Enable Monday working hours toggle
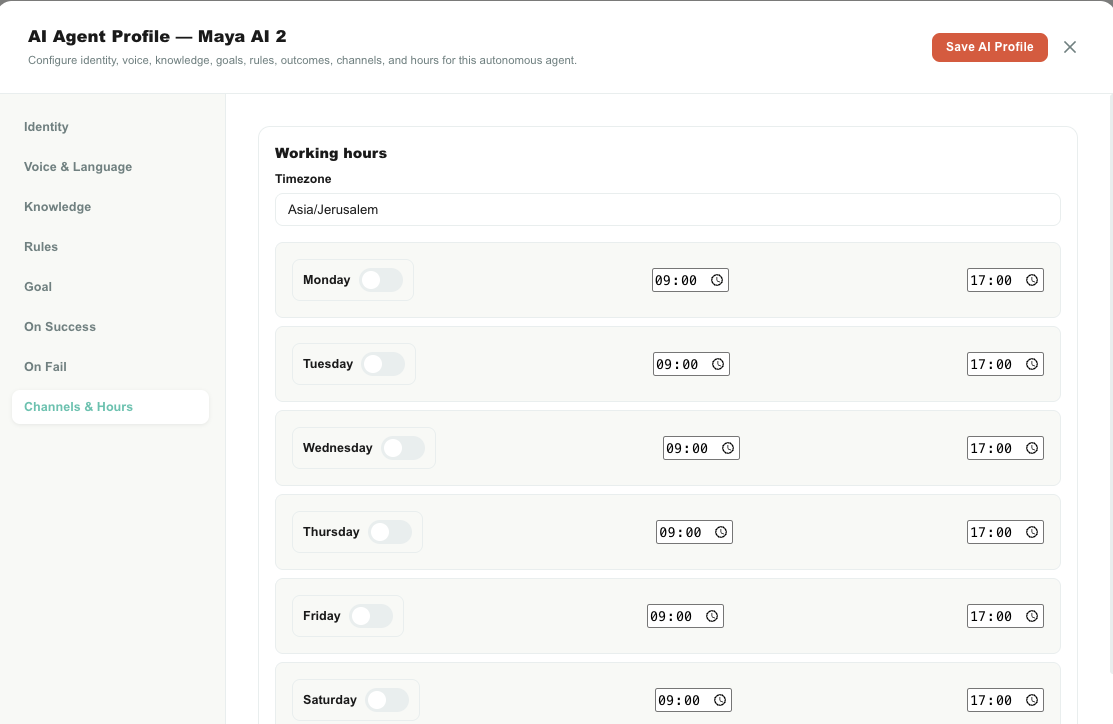Image resolution: width=1113 pixels, height=724 pixels. click(x=381, y=280)
